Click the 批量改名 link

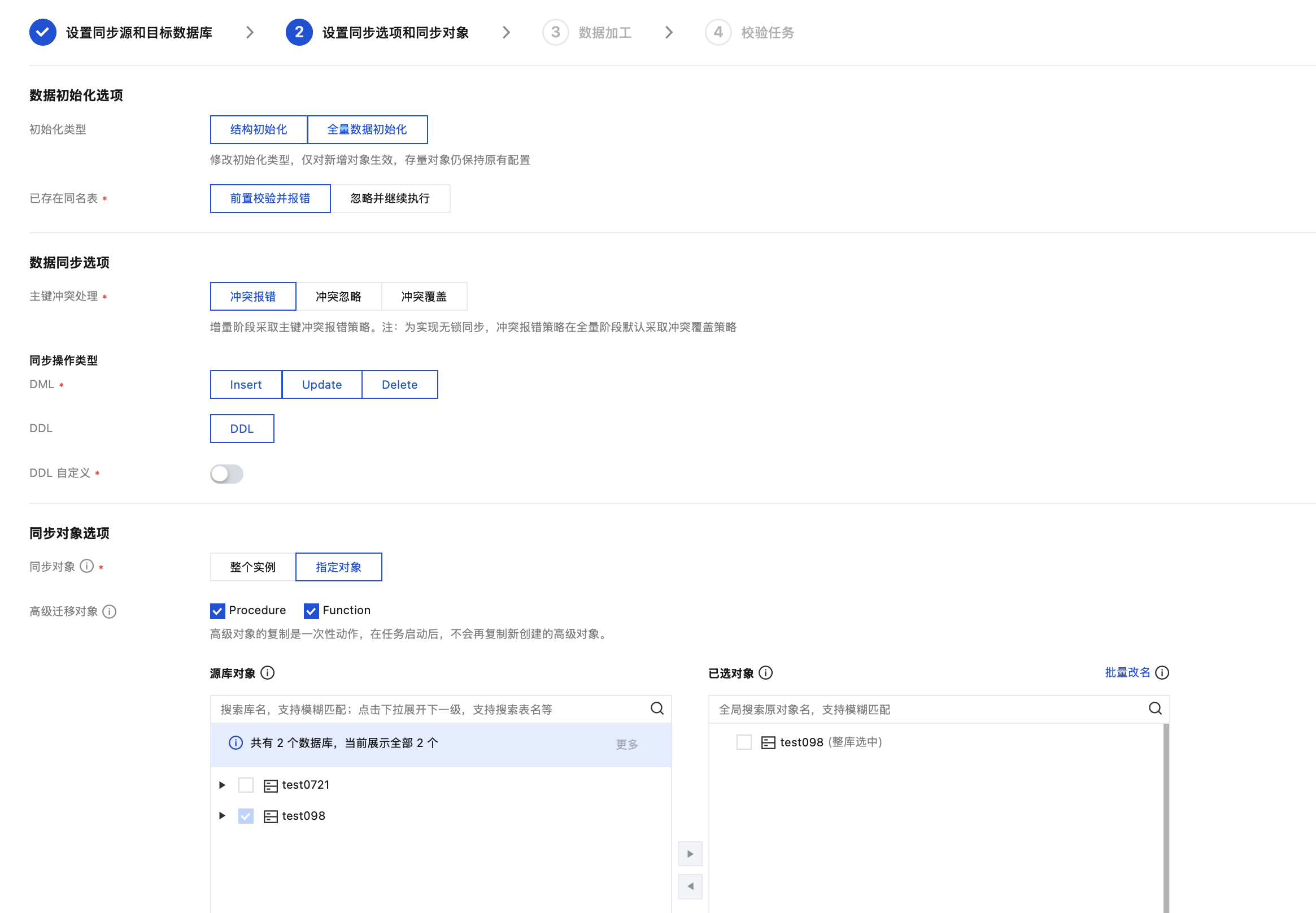pos(1127,673)
